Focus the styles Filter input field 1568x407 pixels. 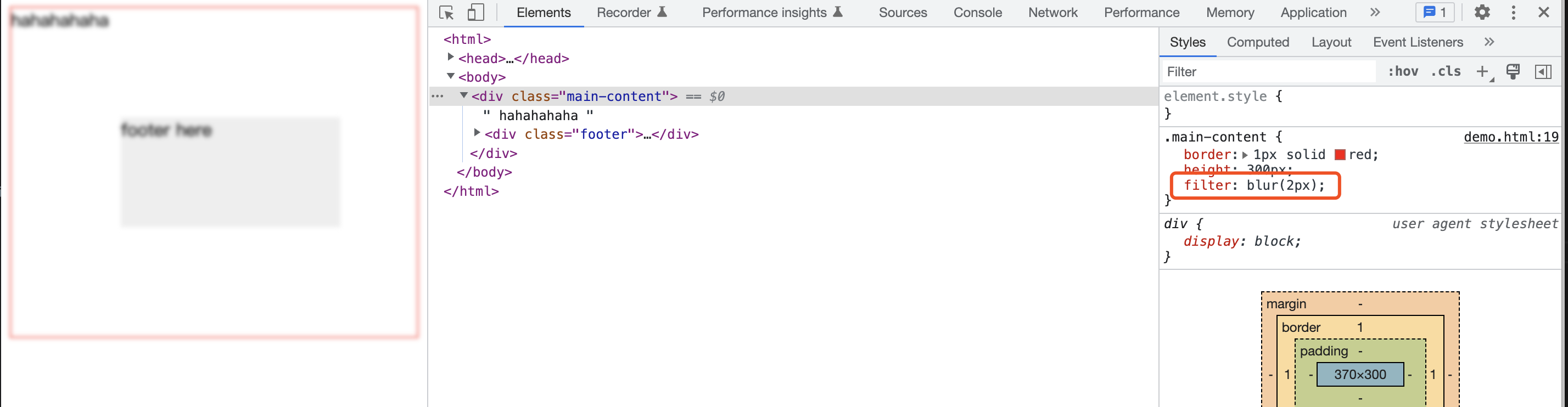pyautogui.click(x=1269, y=72)
